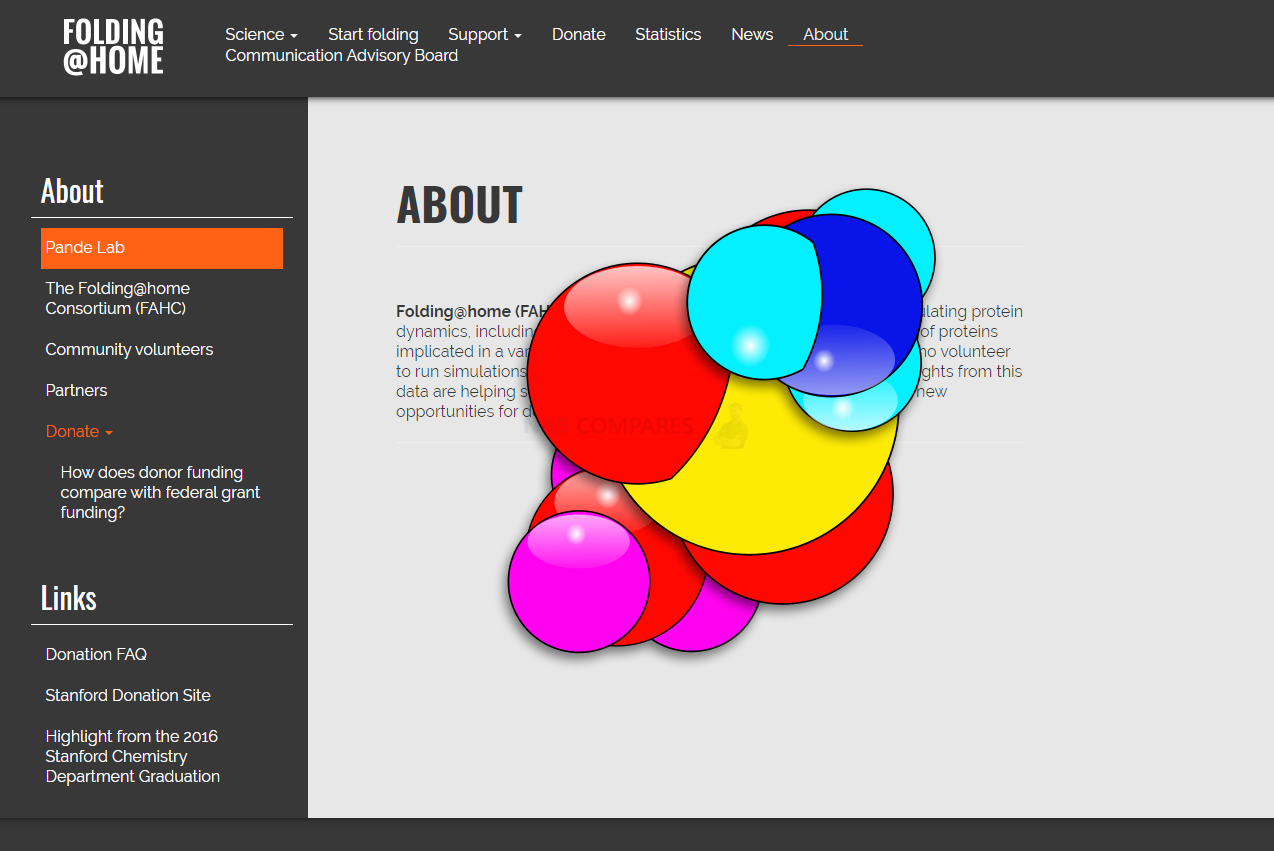Open The Folding@home Consortium (FAHC) link
The image size is (1274, 851).
[118, 298]
